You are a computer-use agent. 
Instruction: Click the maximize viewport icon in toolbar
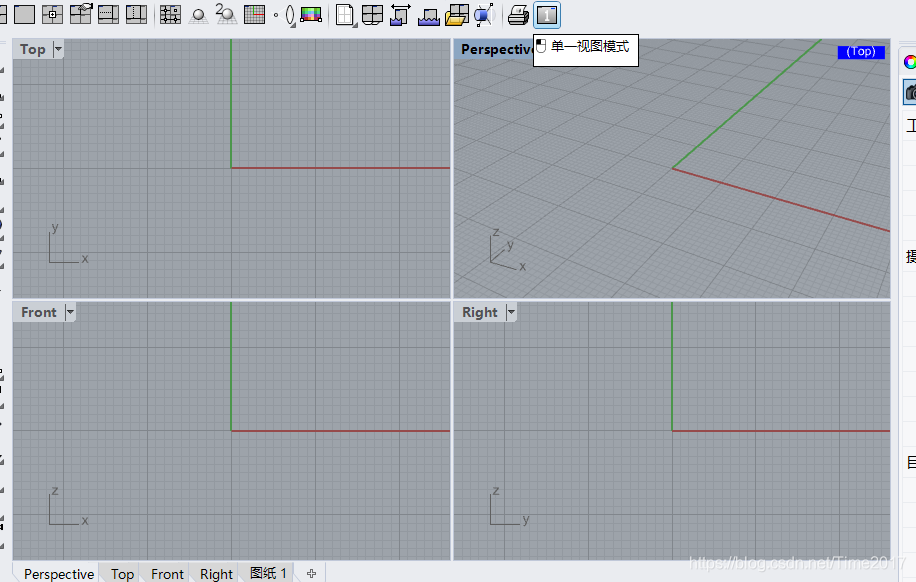pyautogui.click(x=25, y=15)
